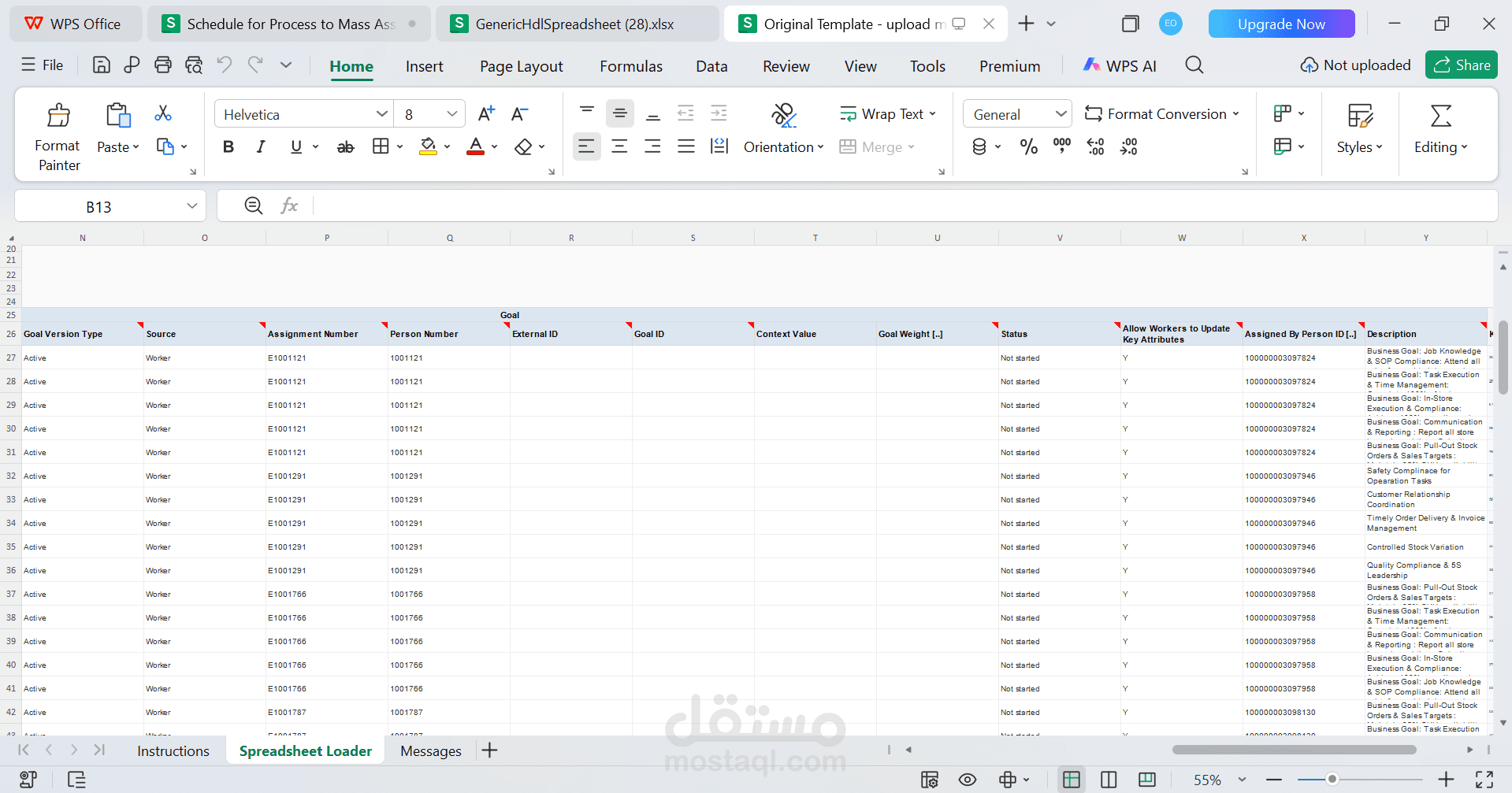Open Print Preview icon

[194, 65]
